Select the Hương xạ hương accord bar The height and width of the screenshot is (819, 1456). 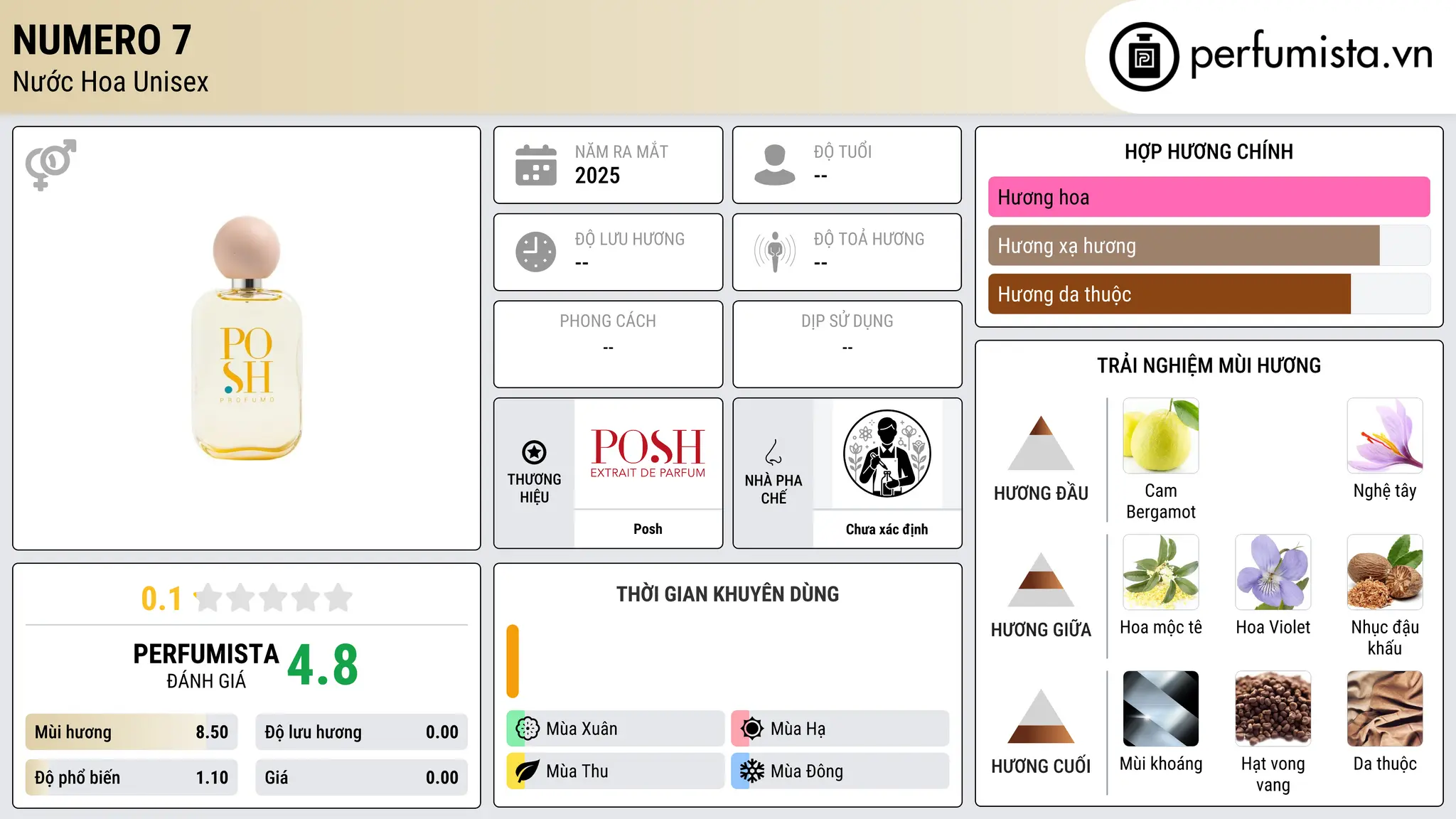[x=1209, y=246]
